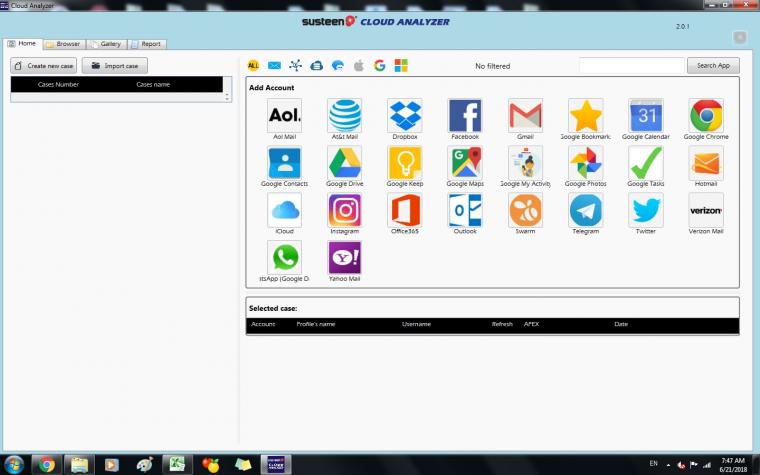This screenshot has width=760, height=475.
Task: Click the Cases Number column header
Action: (x=58, y=84)
